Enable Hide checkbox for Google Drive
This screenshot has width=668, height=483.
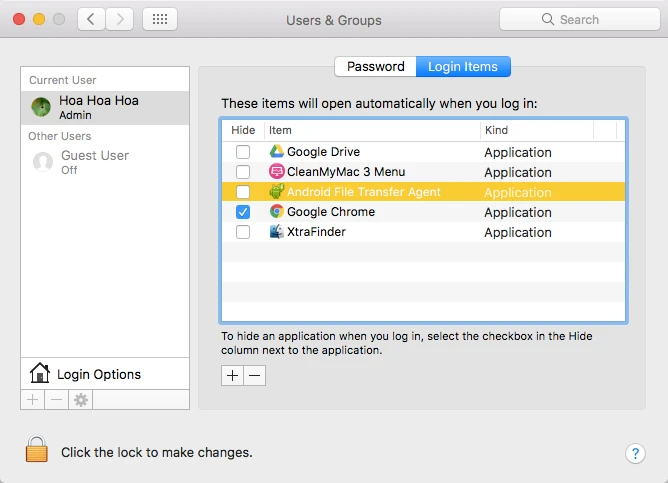pyautogui.click(x=243, y=152)
